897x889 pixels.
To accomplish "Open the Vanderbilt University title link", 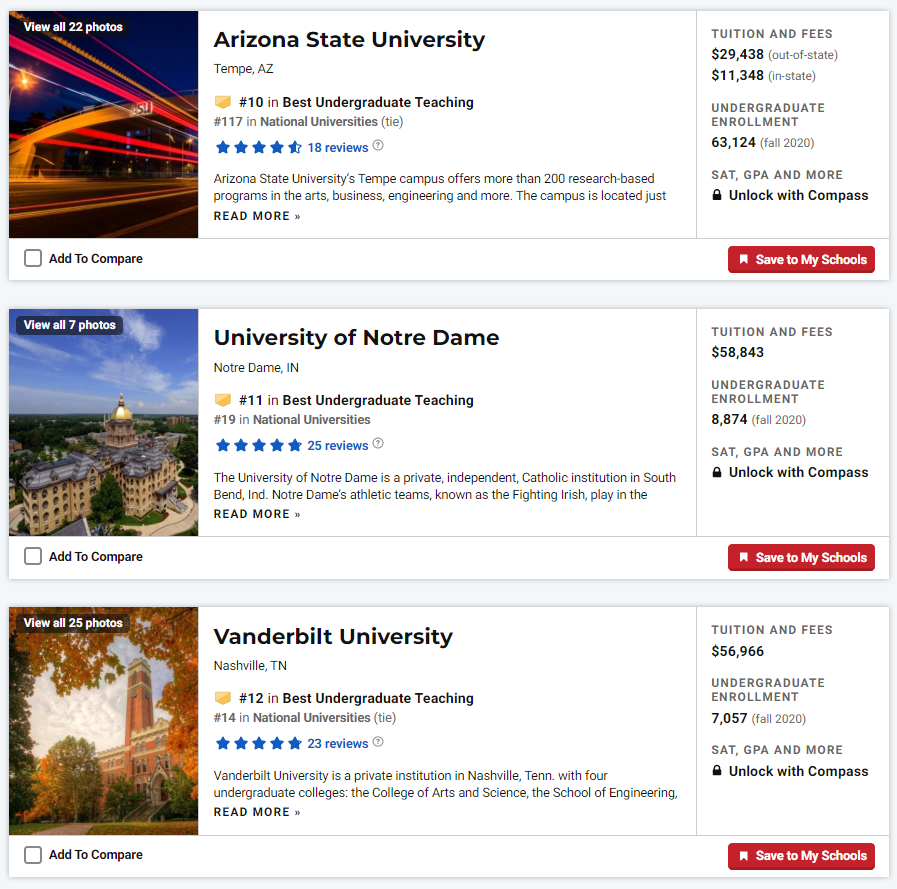I will pyautogui.click(x=333, y=636).
